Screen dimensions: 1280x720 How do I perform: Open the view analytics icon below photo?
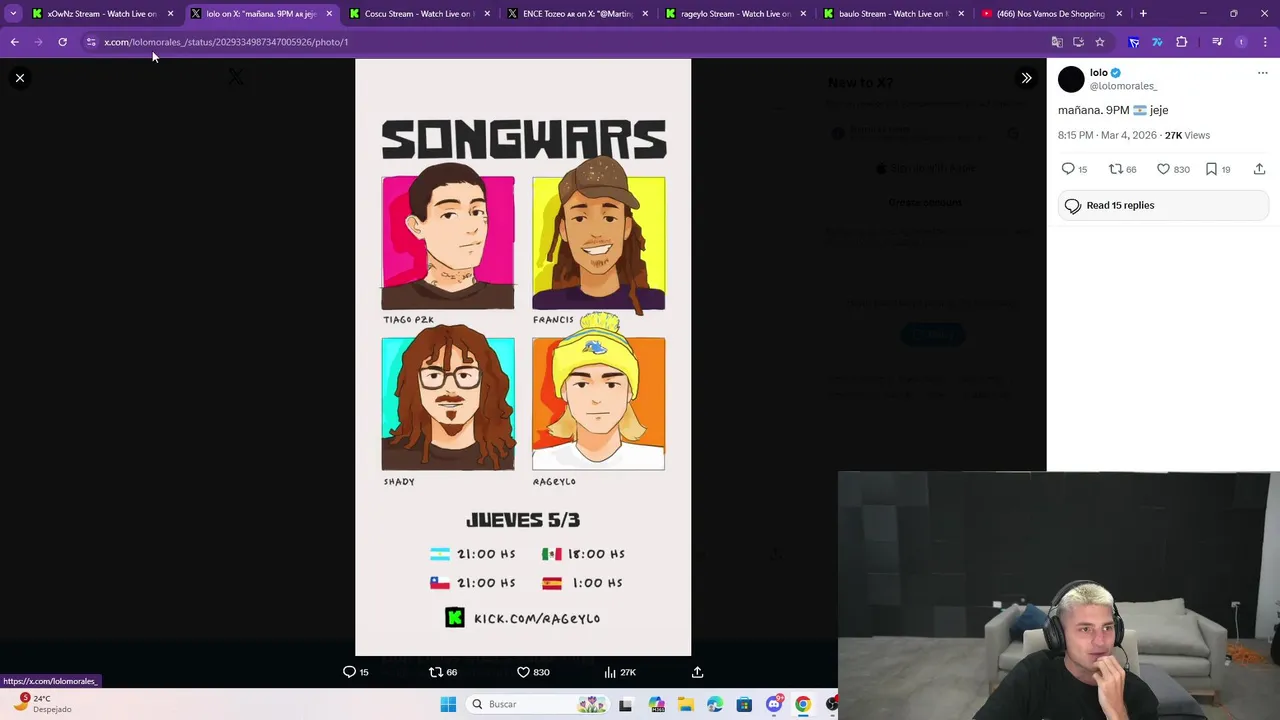point(610,672)
